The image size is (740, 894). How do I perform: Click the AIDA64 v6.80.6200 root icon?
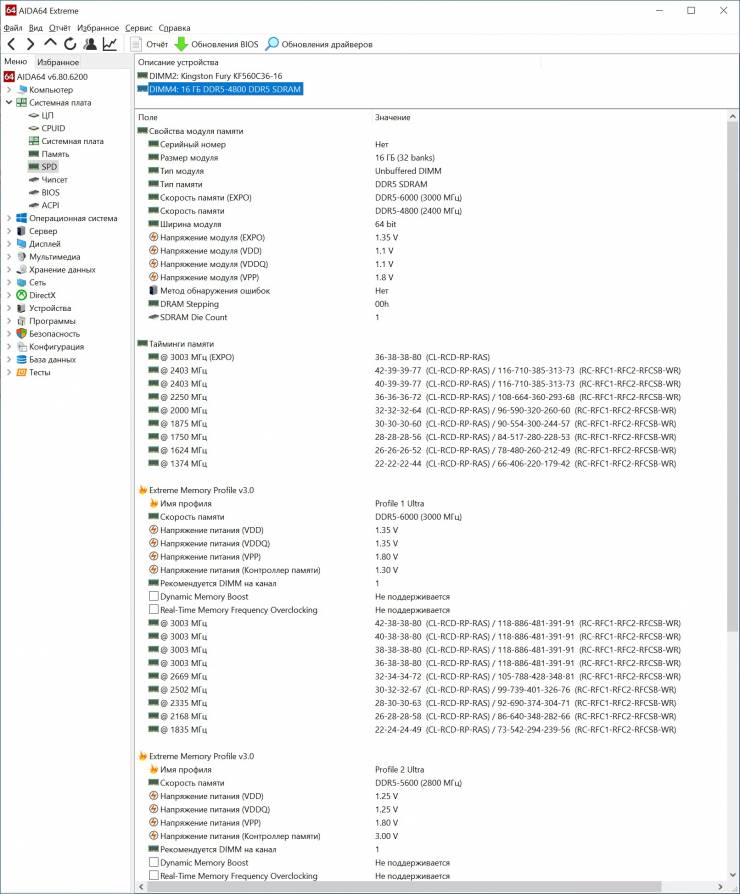[9, 76]
